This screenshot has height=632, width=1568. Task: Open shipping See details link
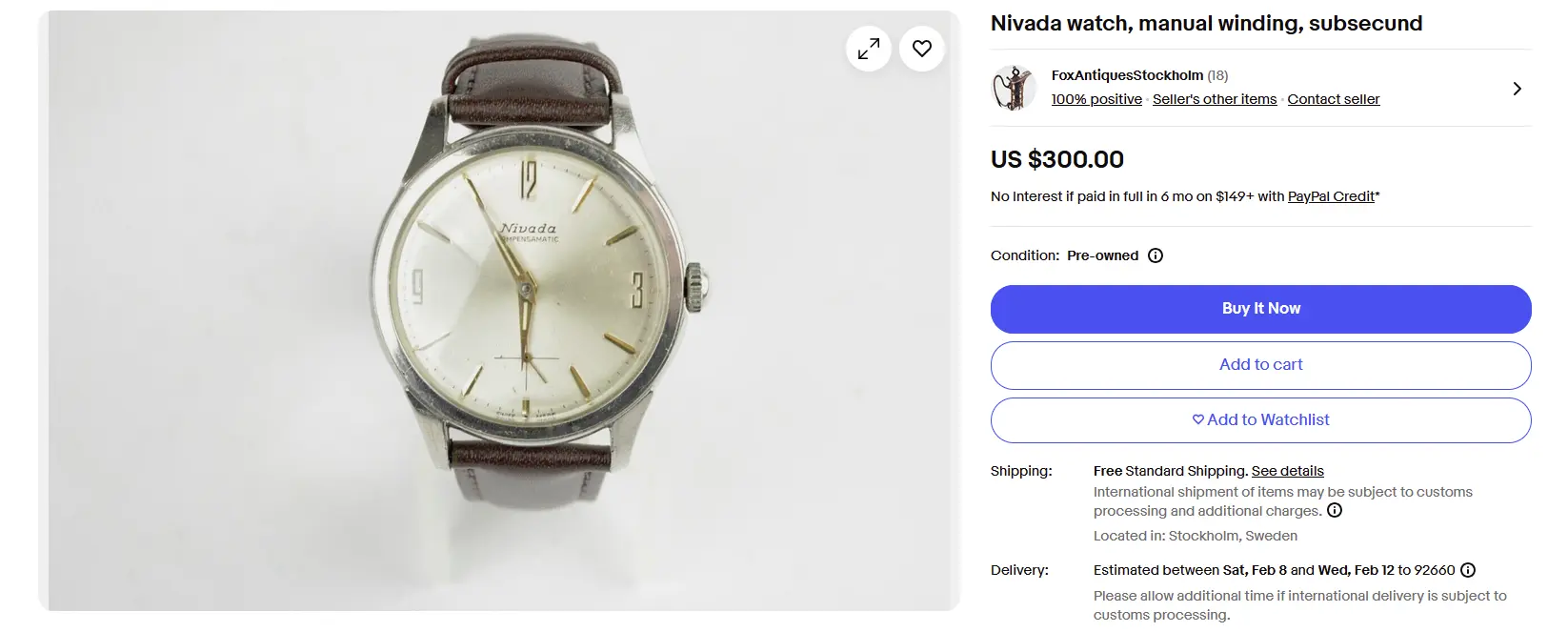point(1287,471)
